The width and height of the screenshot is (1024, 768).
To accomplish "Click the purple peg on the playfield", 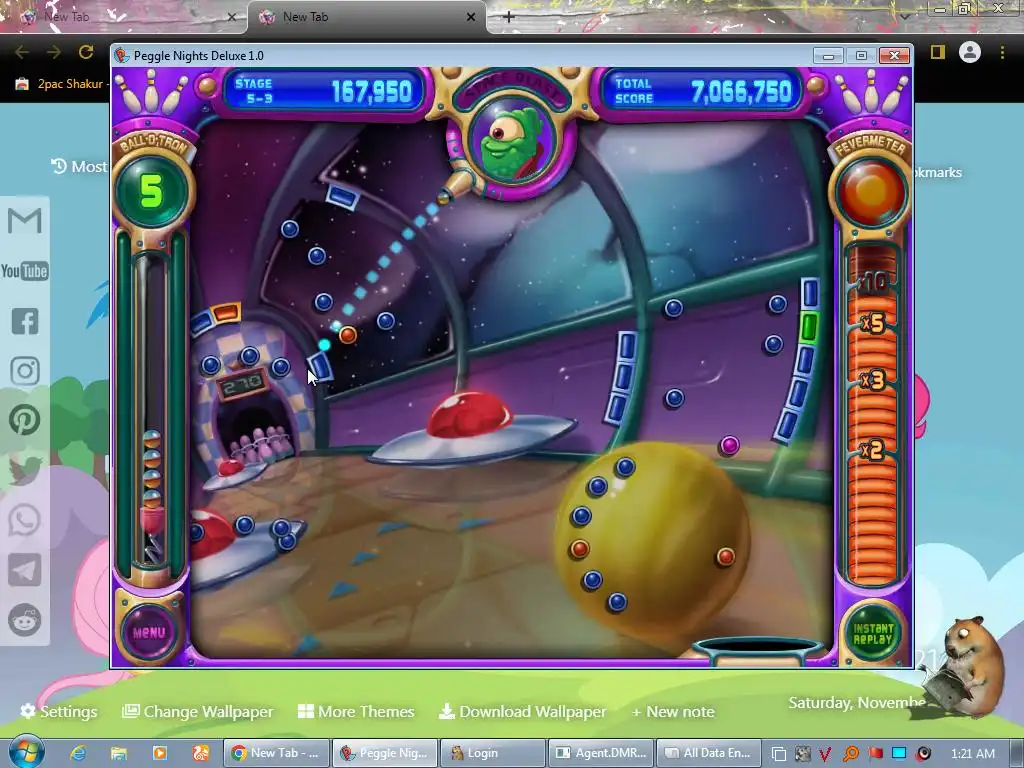I will click(x=729, y=445).
